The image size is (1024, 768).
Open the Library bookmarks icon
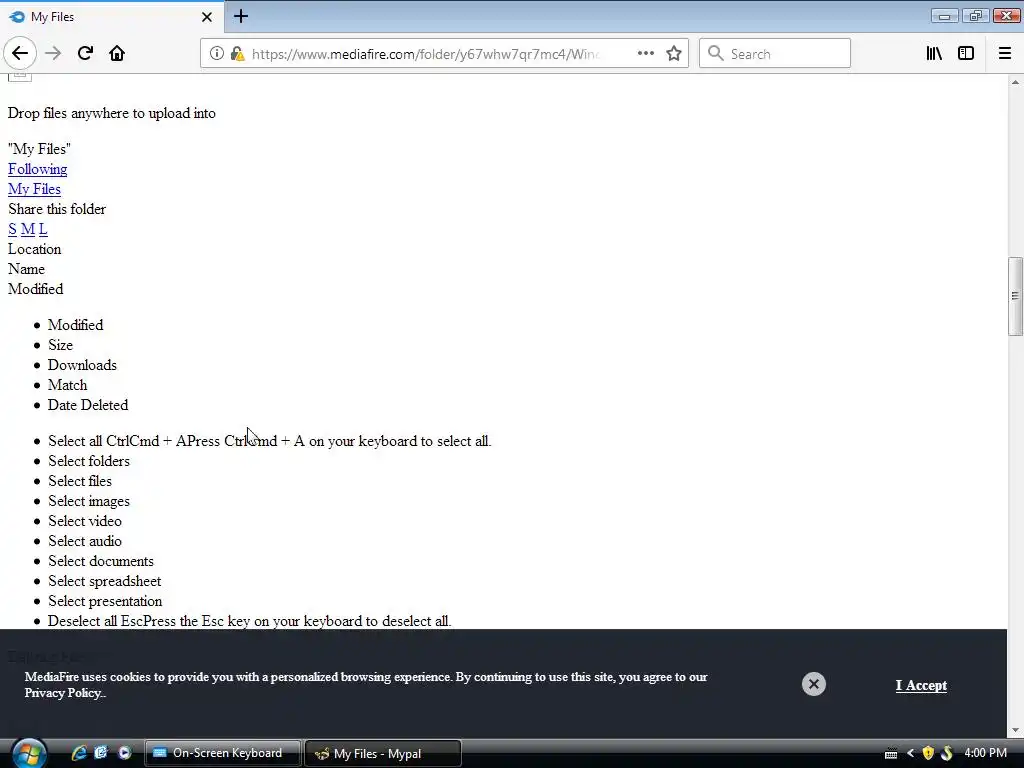pos(934,54)
